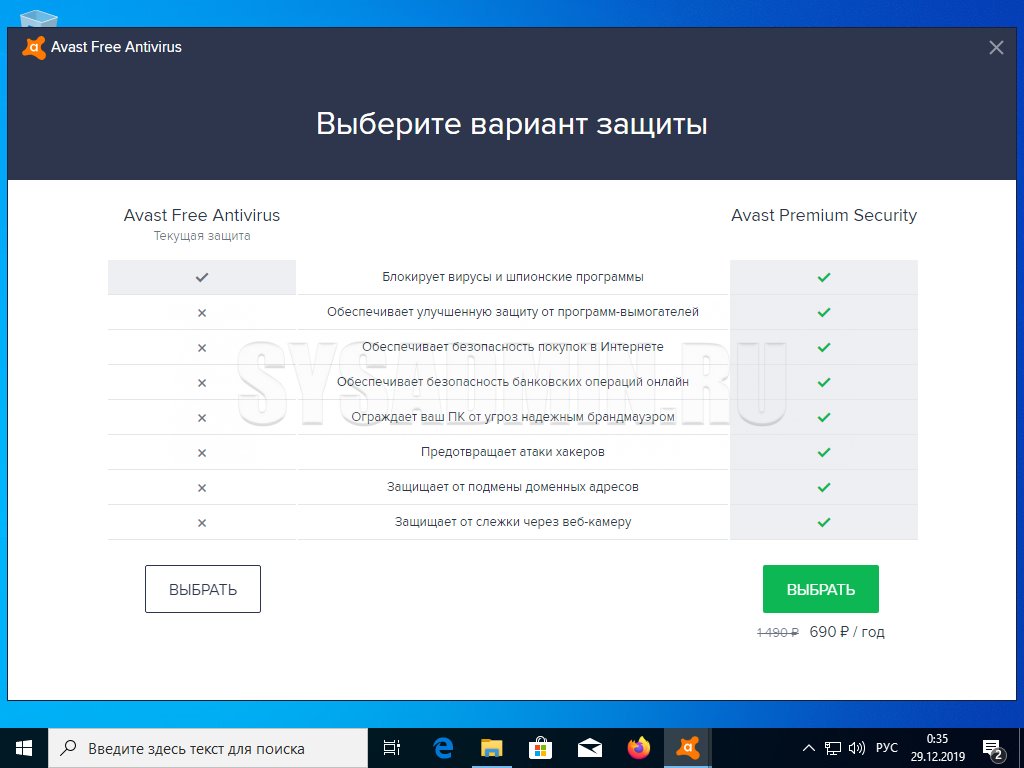Select the Avast icon in the taskbar
Image resolution: width=1024 pixels, height=768 pixels.
coord(688,748)
